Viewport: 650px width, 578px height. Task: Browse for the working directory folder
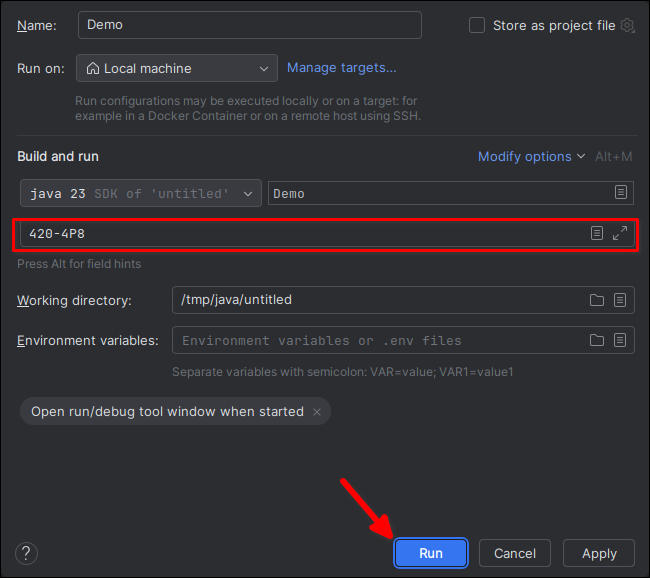click(x=597, y=300)
